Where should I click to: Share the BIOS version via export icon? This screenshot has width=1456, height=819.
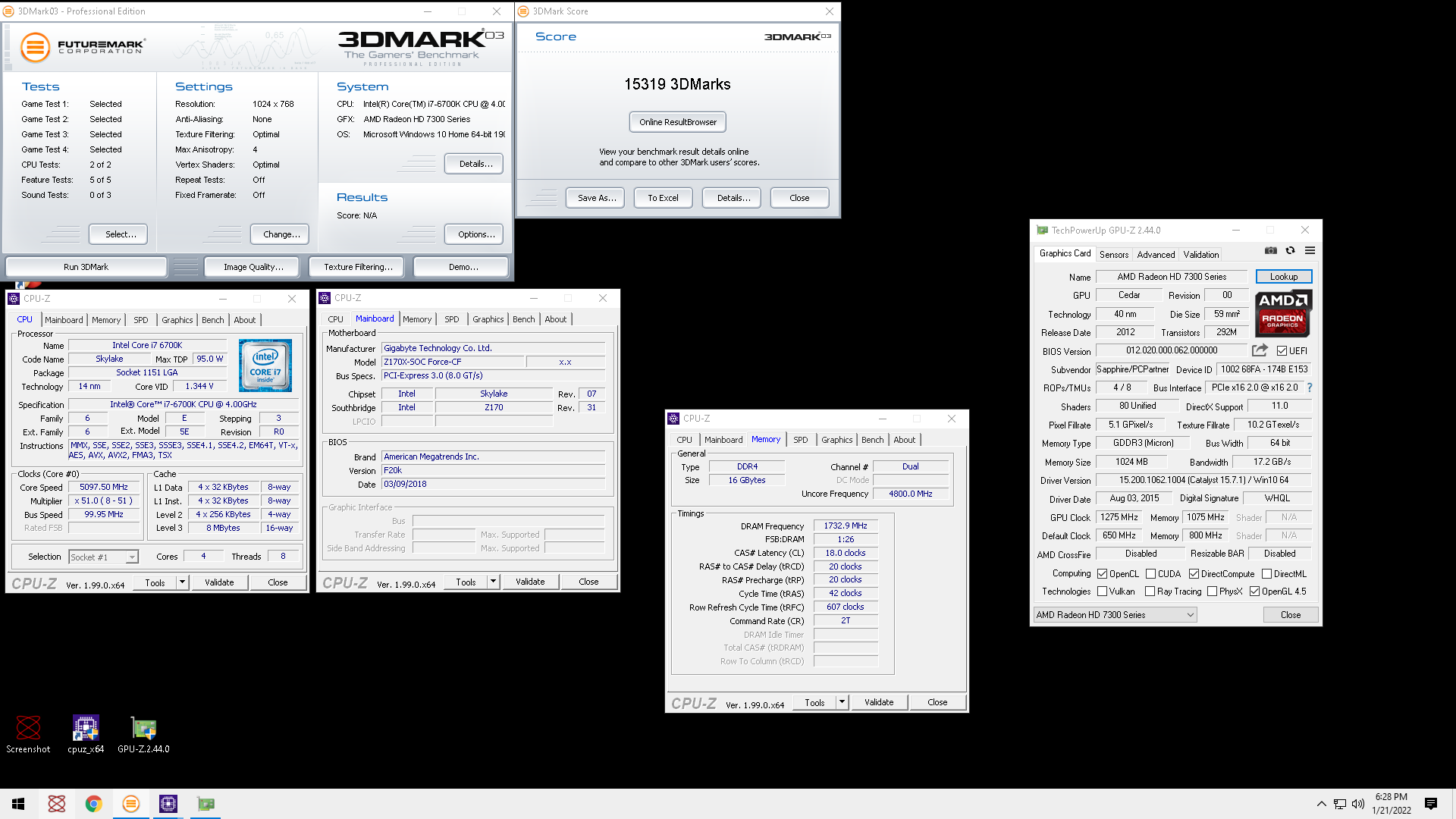coord(1260,350)
